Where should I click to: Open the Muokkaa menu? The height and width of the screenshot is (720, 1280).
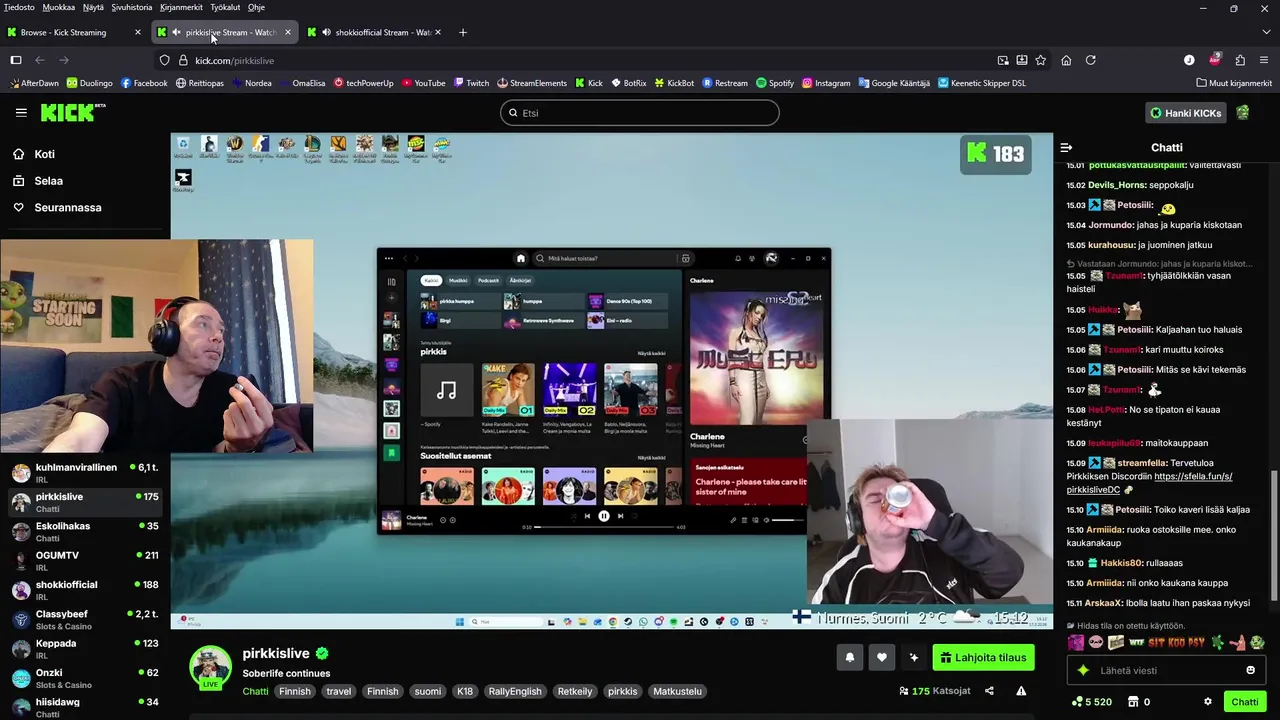(59, 7)
